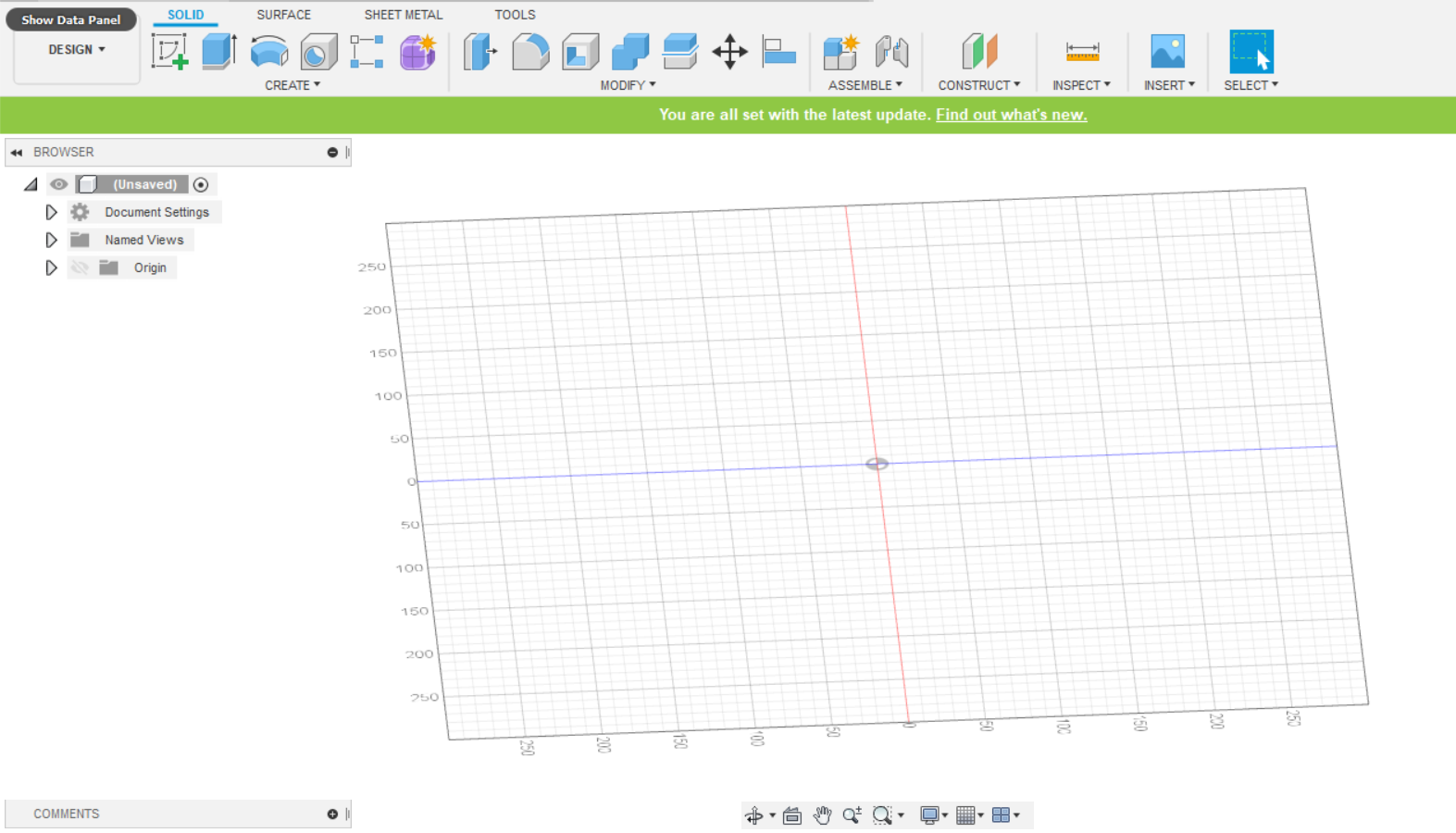
Task: Click the Named Views folder icon
Action: pos(81,240)
